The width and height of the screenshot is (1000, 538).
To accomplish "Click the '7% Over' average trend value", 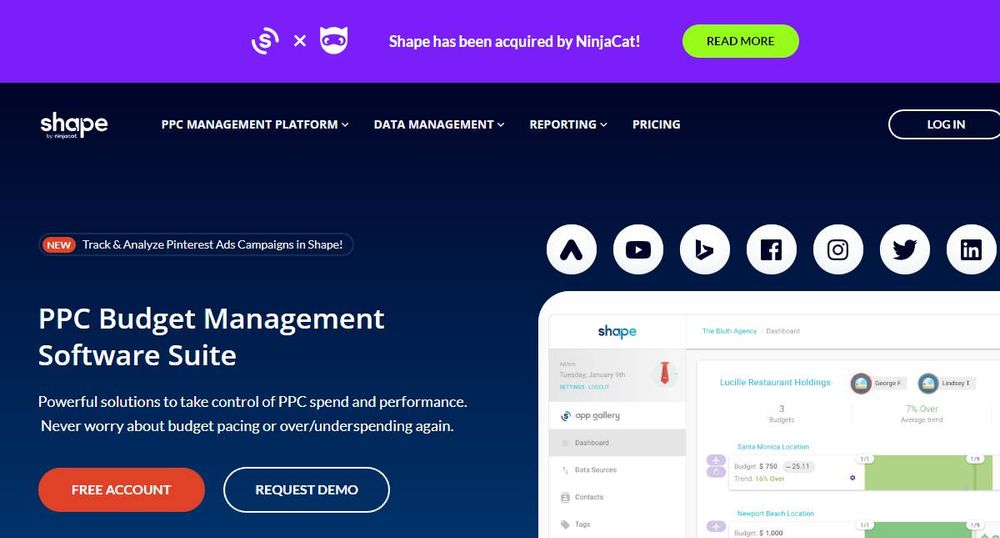I will tap(922, 409).
